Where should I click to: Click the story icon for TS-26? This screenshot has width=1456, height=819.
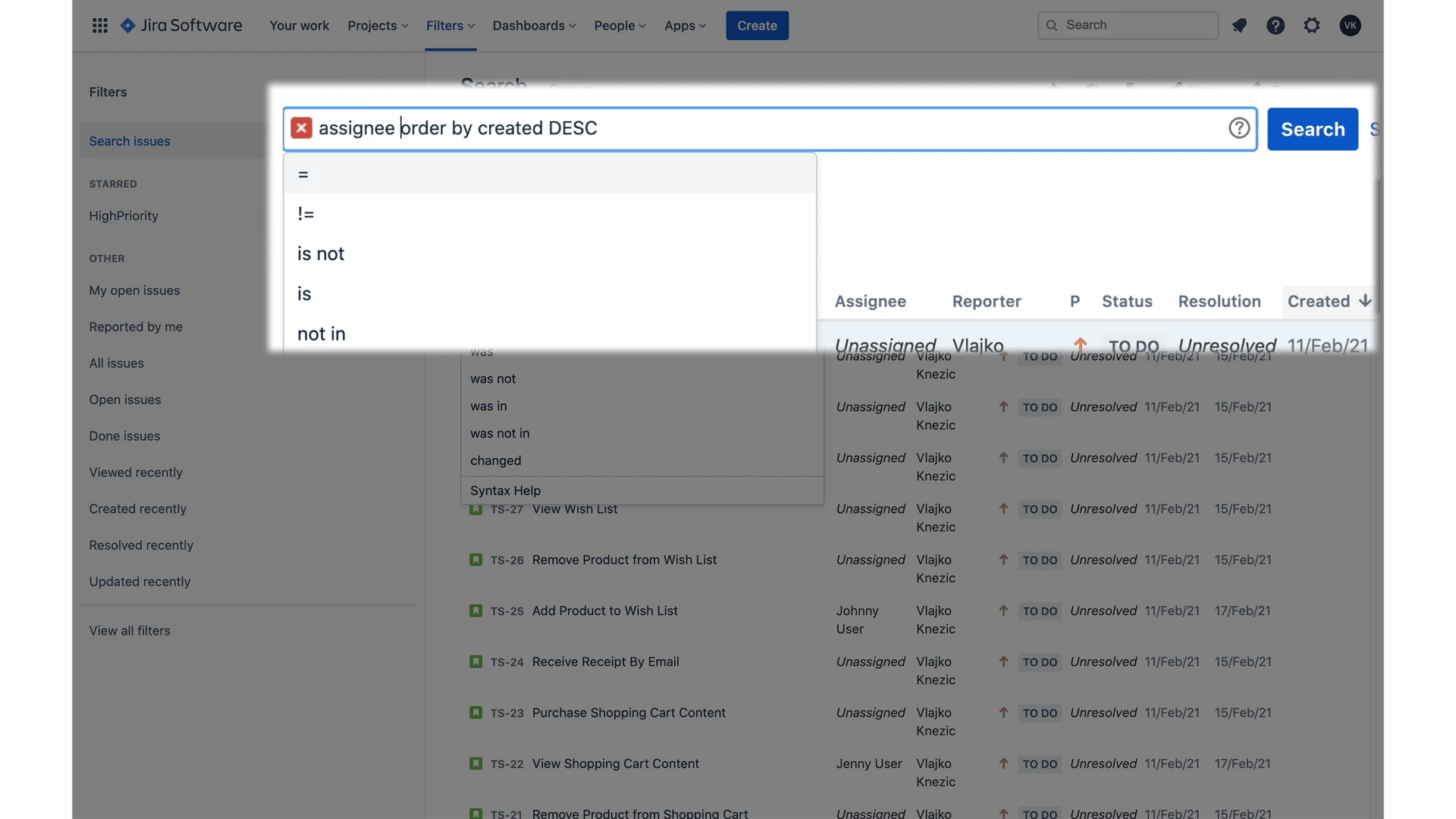pos(475,560)
